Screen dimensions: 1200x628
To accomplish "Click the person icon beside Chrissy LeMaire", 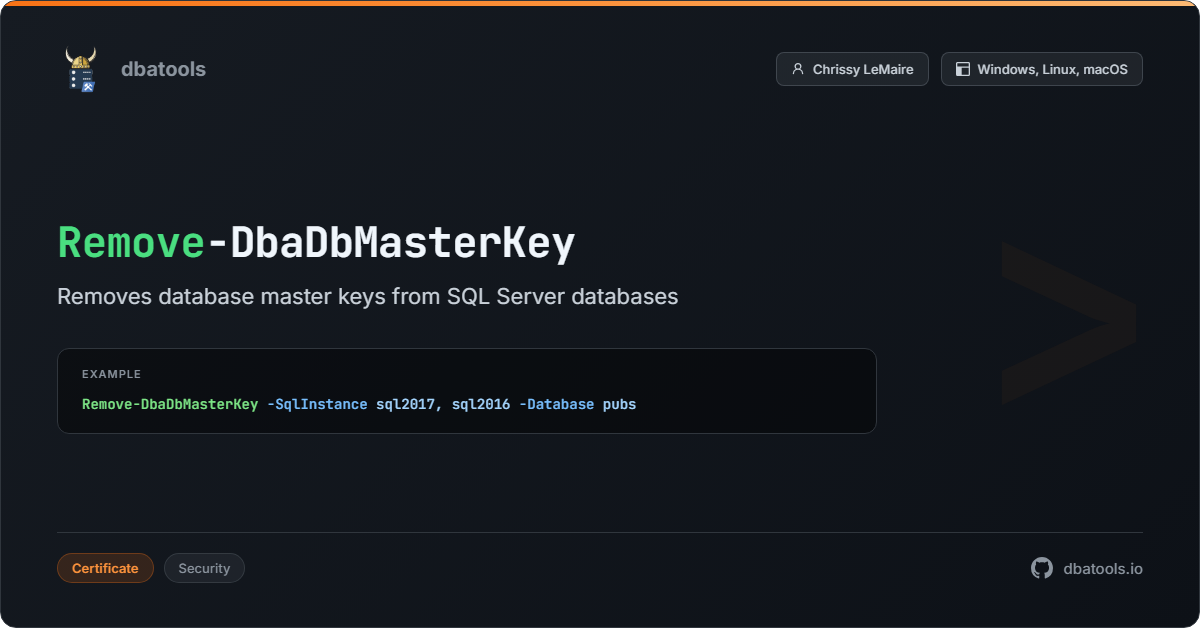I will [798, 69].
